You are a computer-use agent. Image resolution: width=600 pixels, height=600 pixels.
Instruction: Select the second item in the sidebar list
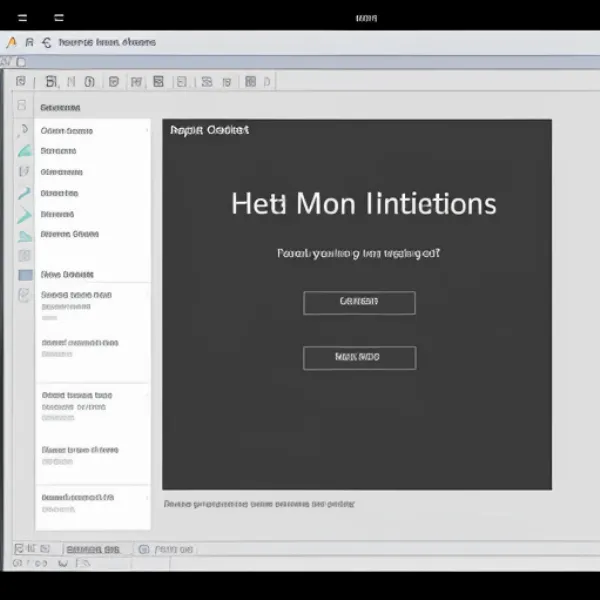tap(58, 151)
